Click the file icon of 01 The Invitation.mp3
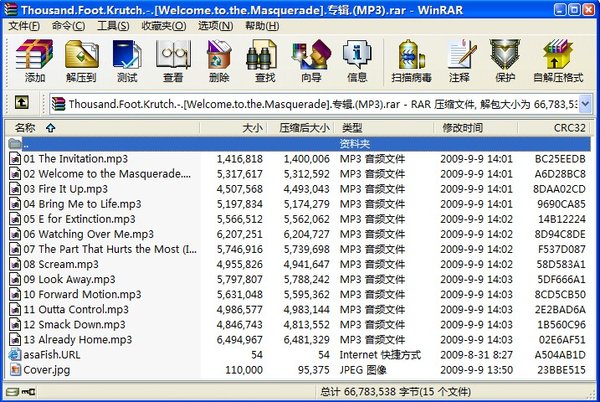 point(15,159)
